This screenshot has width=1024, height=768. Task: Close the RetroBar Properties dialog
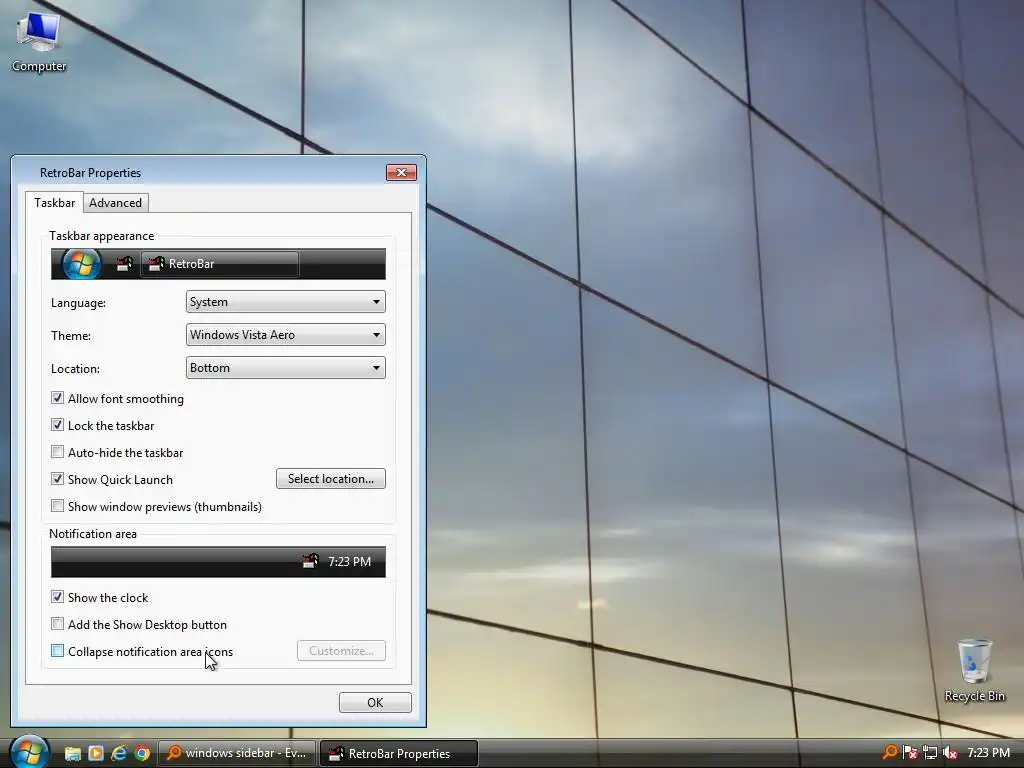click(401, 172)
